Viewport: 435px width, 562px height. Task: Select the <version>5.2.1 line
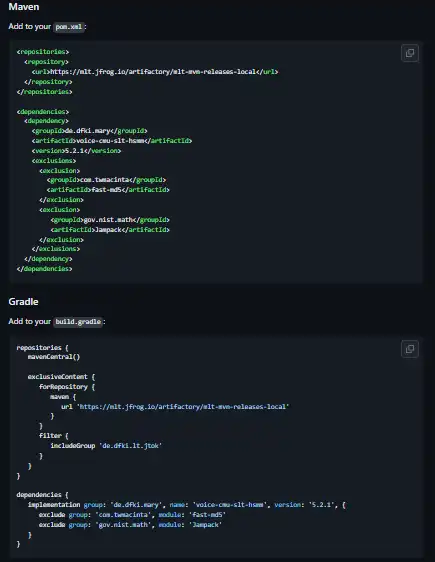point(76,151)
